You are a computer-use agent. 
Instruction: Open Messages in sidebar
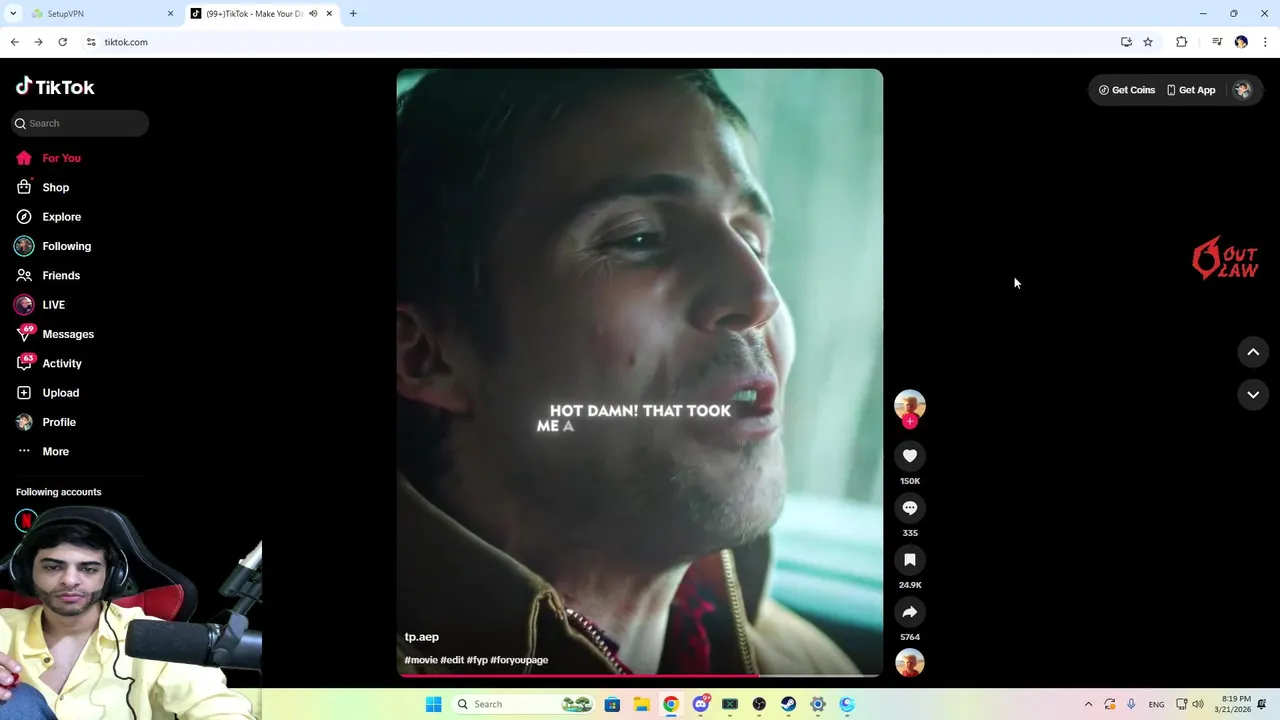point(55,334)
